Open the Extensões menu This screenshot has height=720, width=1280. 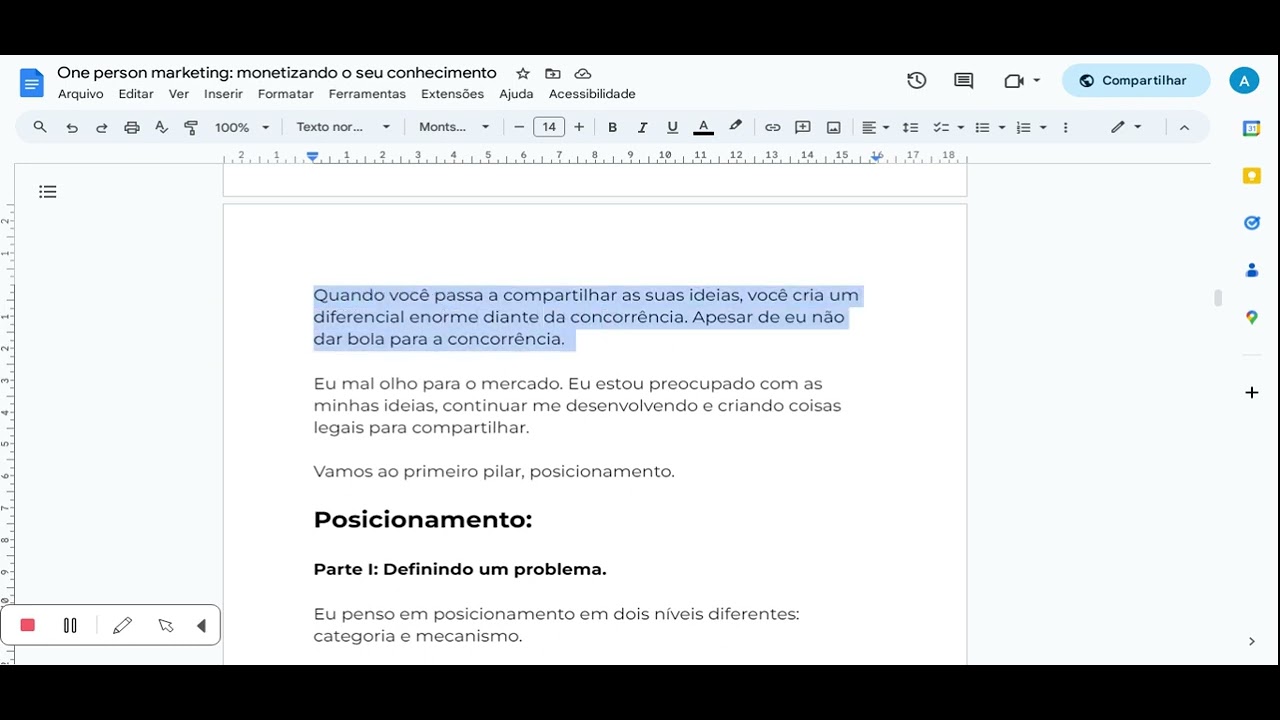coord(452,94)
